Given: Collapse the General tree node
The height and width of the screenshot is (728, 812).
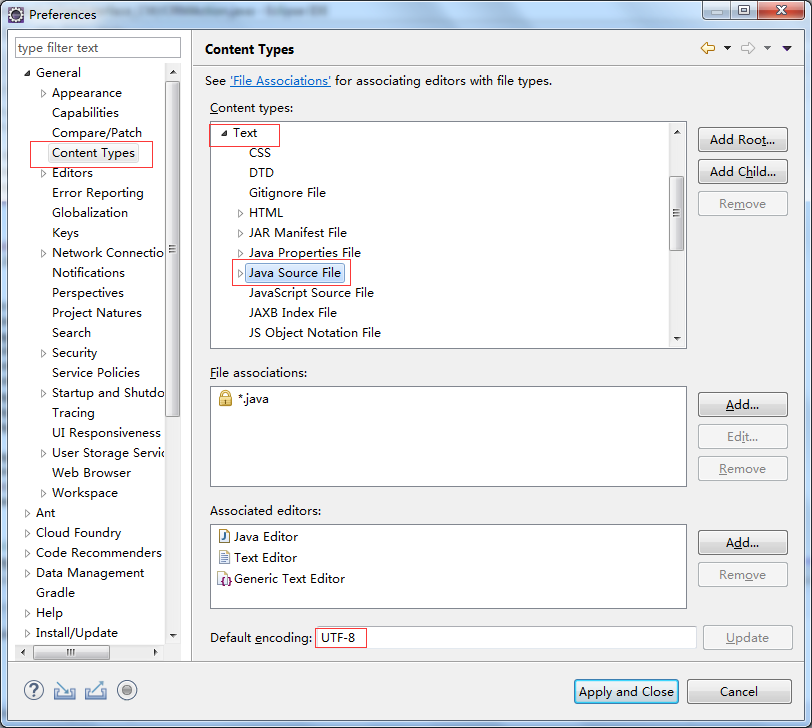Looking at the screenshot, I should coord(27,73).
